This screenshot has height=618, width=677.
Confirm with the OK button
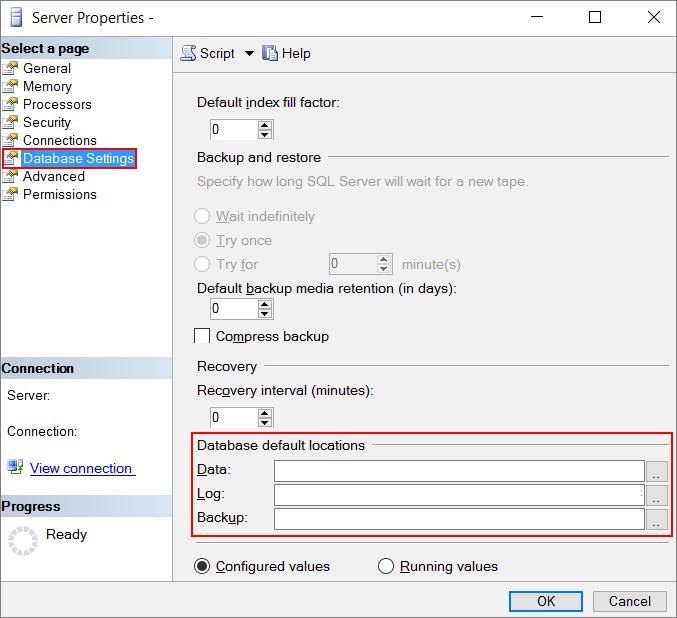pyautogui.click(x=546, y=601)
